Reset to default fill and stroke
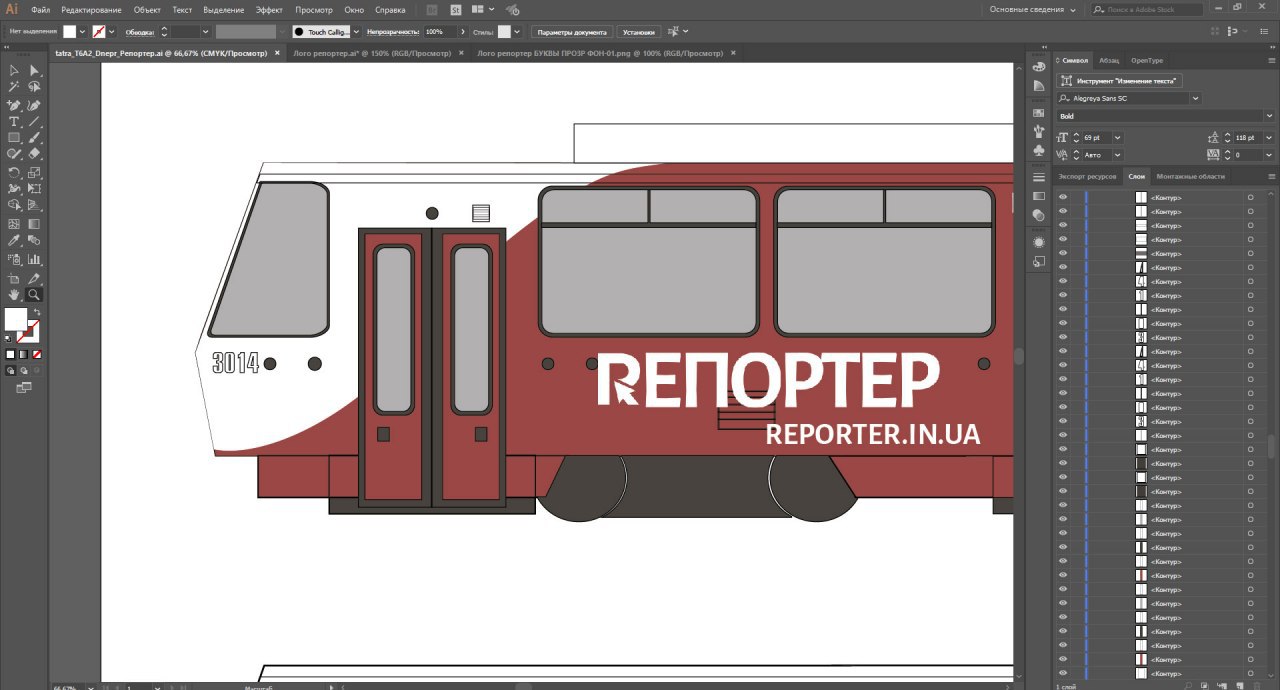This screenshot has width=1280, height=690. pos(9,338)
